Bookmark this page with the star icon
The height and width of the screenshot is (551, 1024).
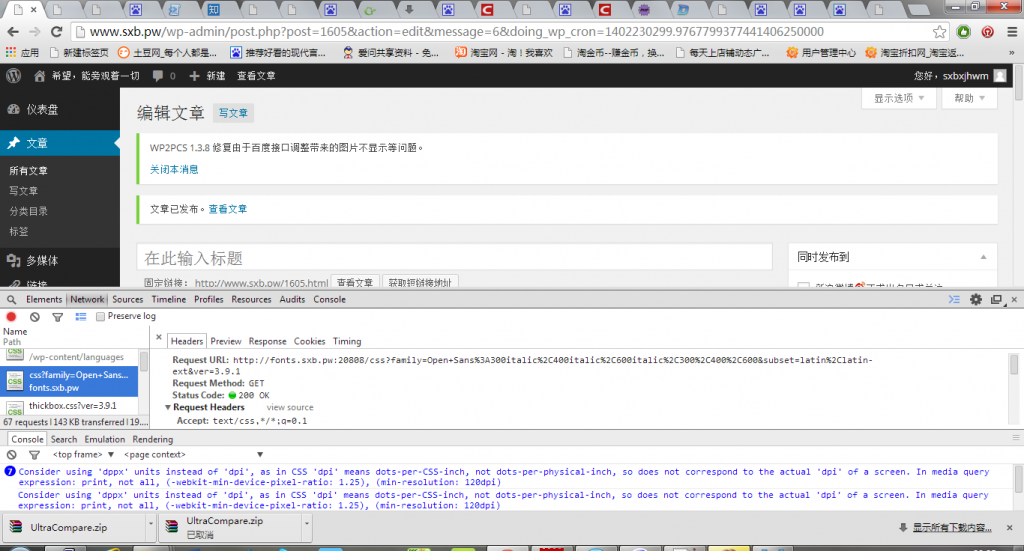(939, 32)
